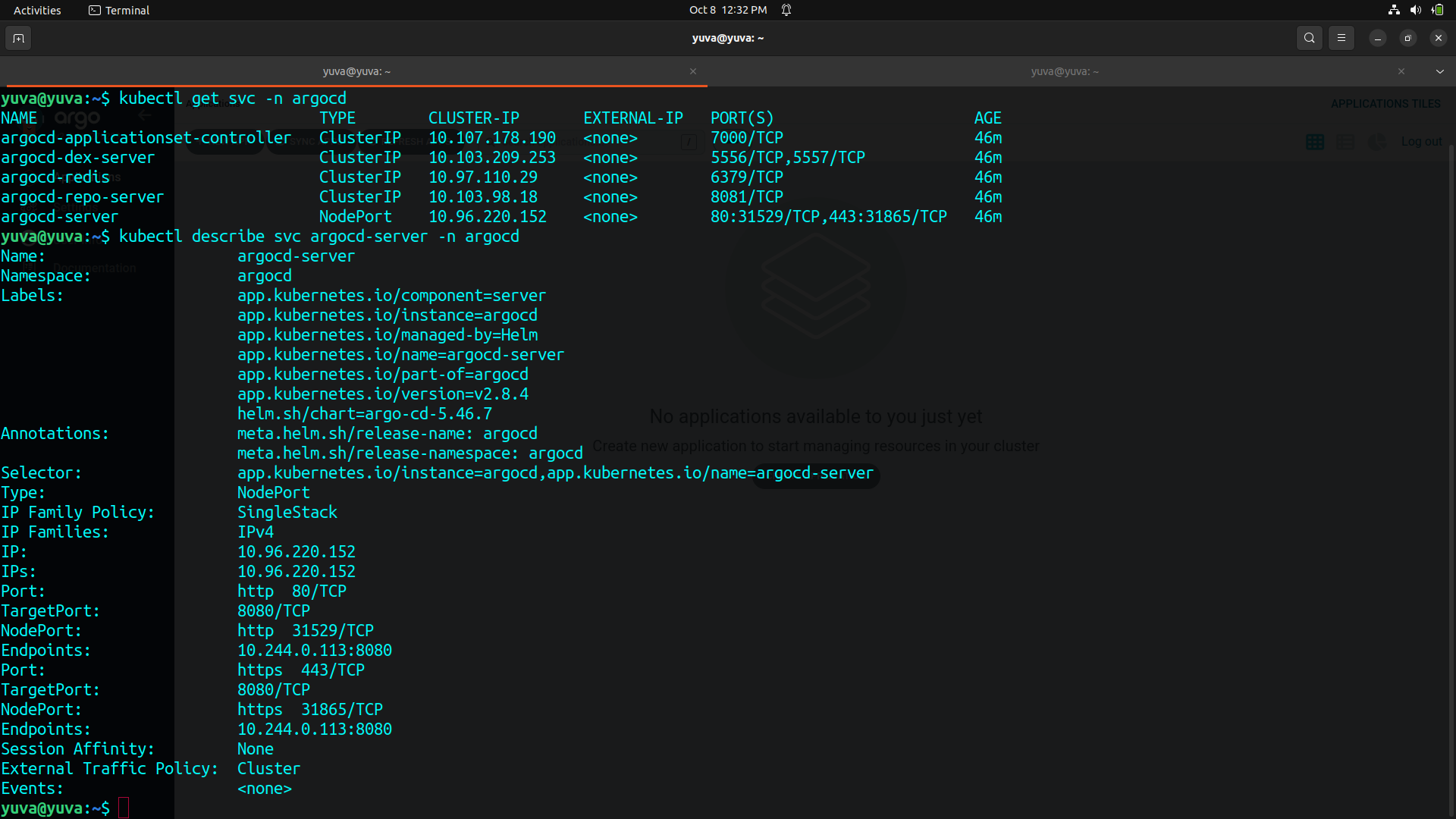The width and height of the screenshot is (1456, 819).
Task: Open the Activities overview
Action: (36, 10)
